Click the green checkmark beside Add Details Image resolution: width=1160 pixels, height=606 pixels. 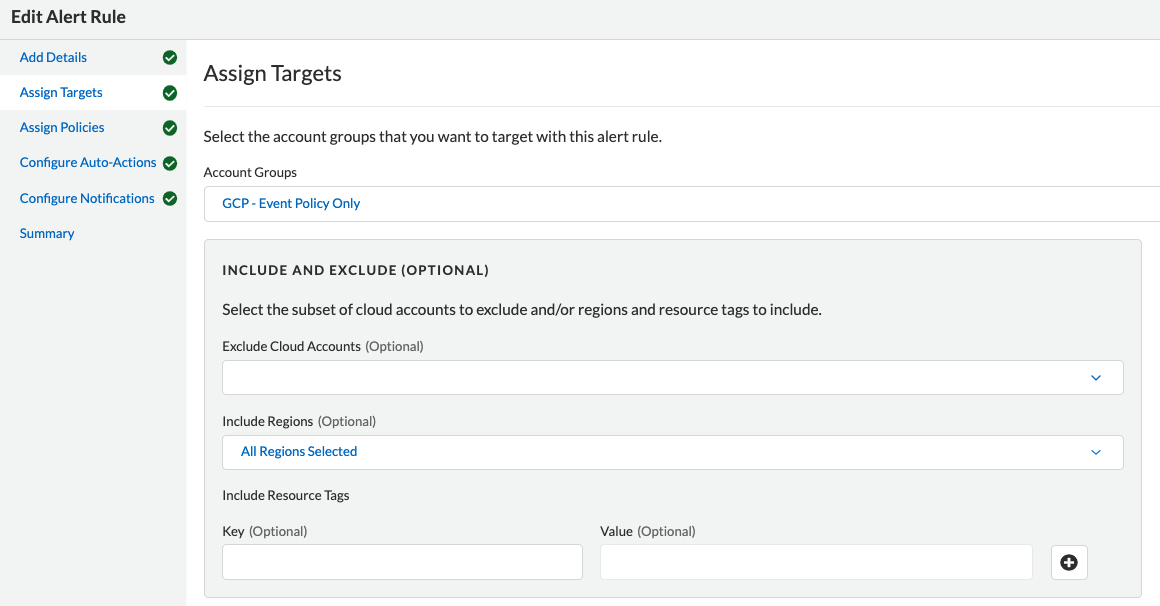point(170,58)
